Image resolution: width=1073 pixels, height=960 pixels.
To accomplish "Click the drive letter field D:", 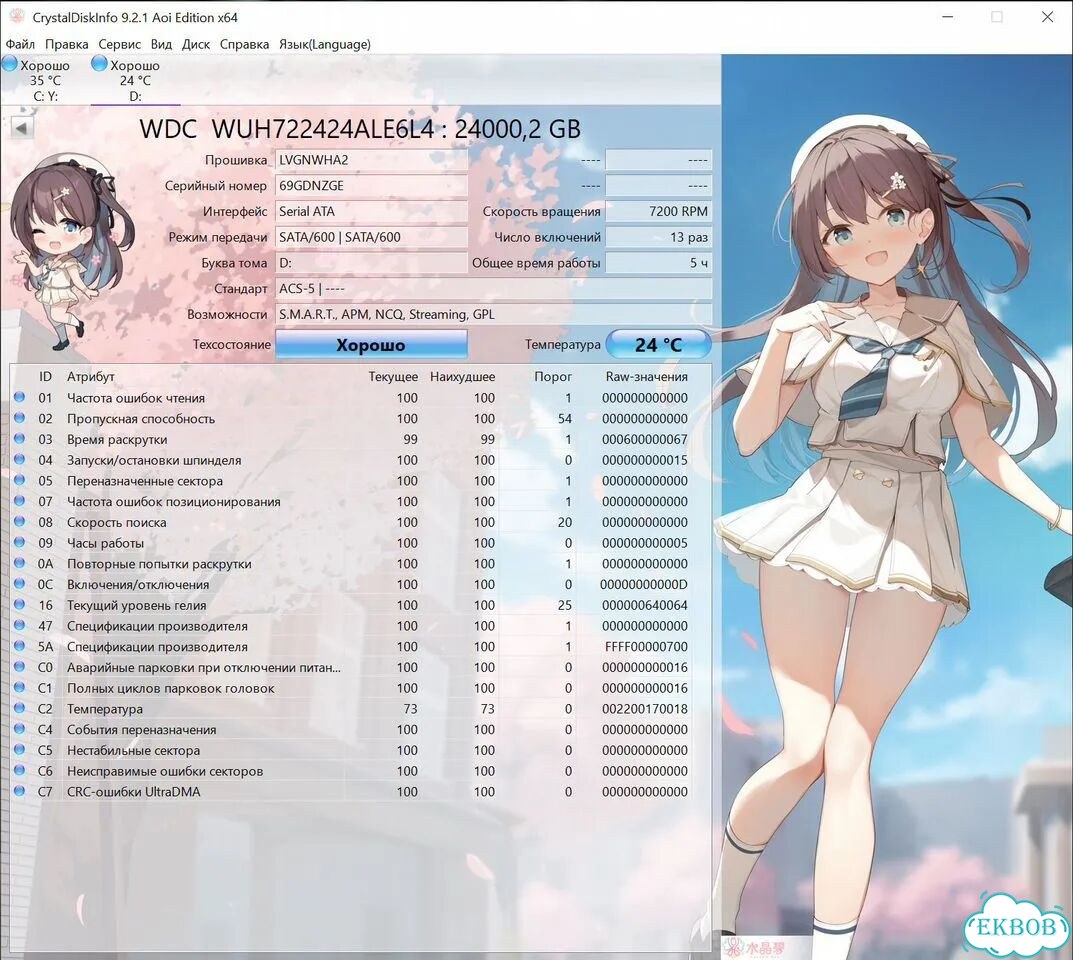I will (x=372, y=263).
